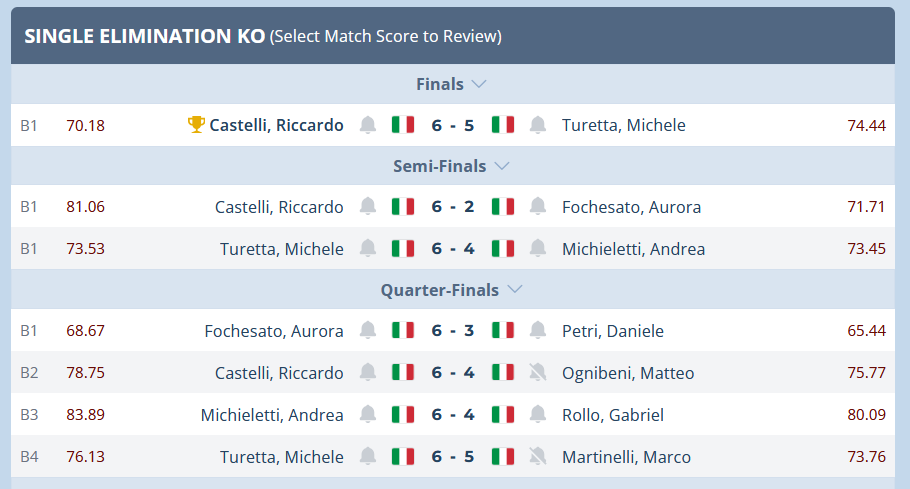Screen dimensions: 910x489
Task: Click Italy flag beside Michieletti, Andrea in Semi-Finals
Action: click(x=503, y=248)
